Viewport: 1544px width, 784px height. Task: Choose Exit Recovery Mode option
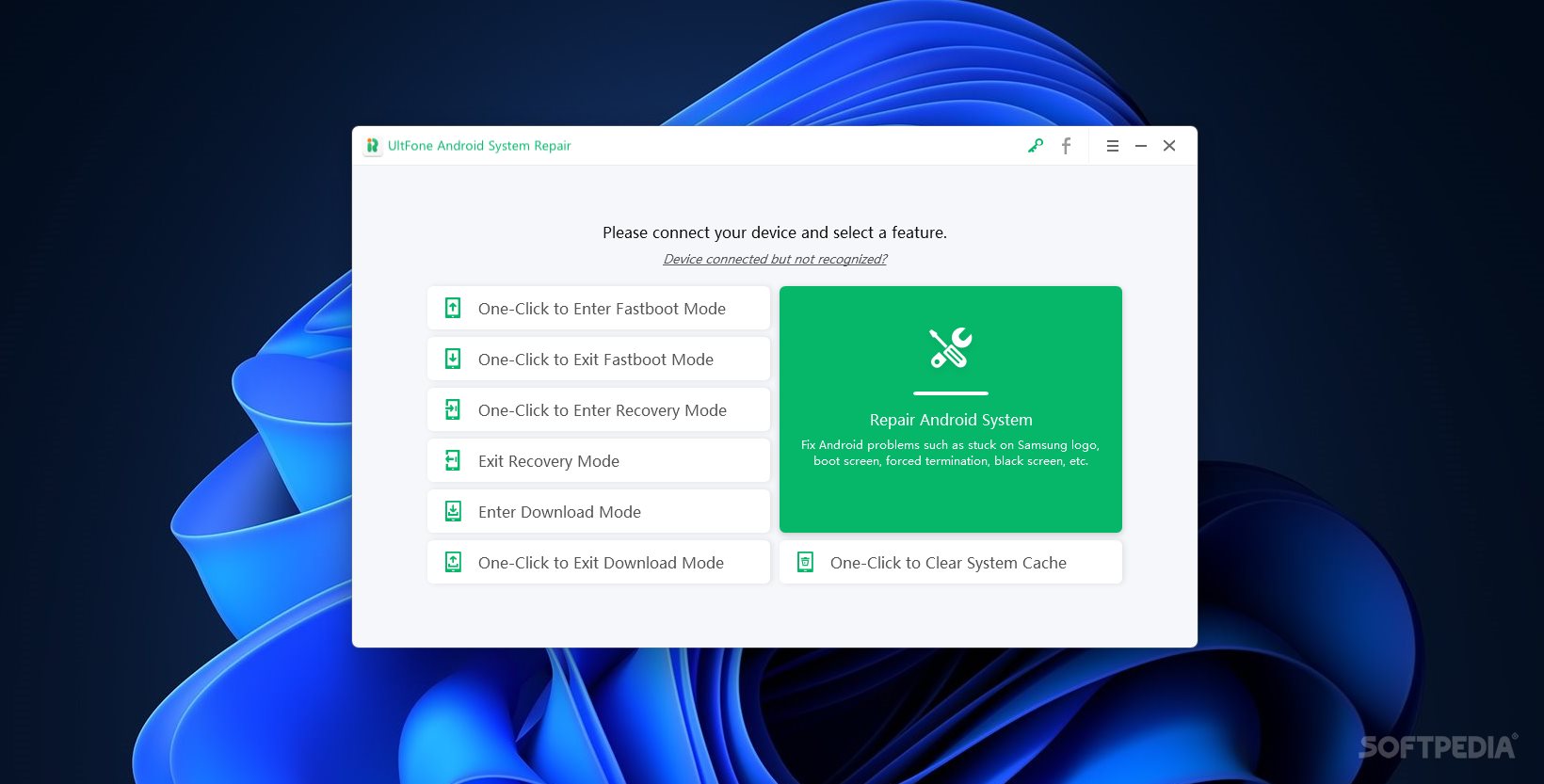click(x=599, y=460)
